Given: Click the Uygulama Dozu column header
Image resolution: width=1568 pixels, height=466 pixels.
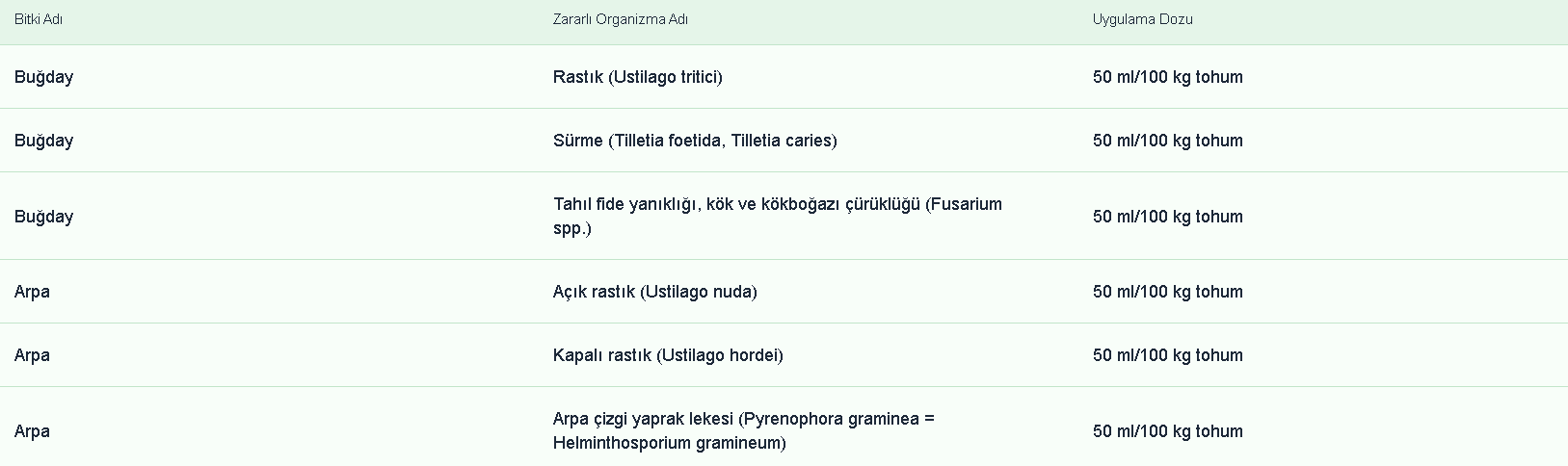Looking at the screenshot, I should click(1142, 19).
